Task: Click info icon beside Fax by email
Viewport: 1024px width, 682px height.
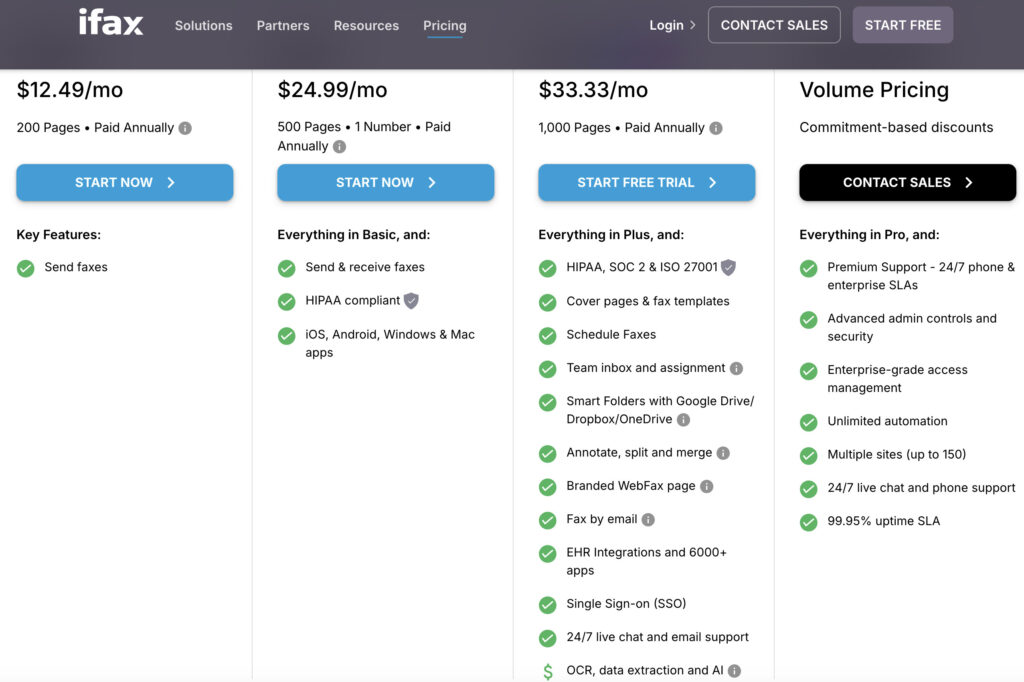Action: point(648,520)
